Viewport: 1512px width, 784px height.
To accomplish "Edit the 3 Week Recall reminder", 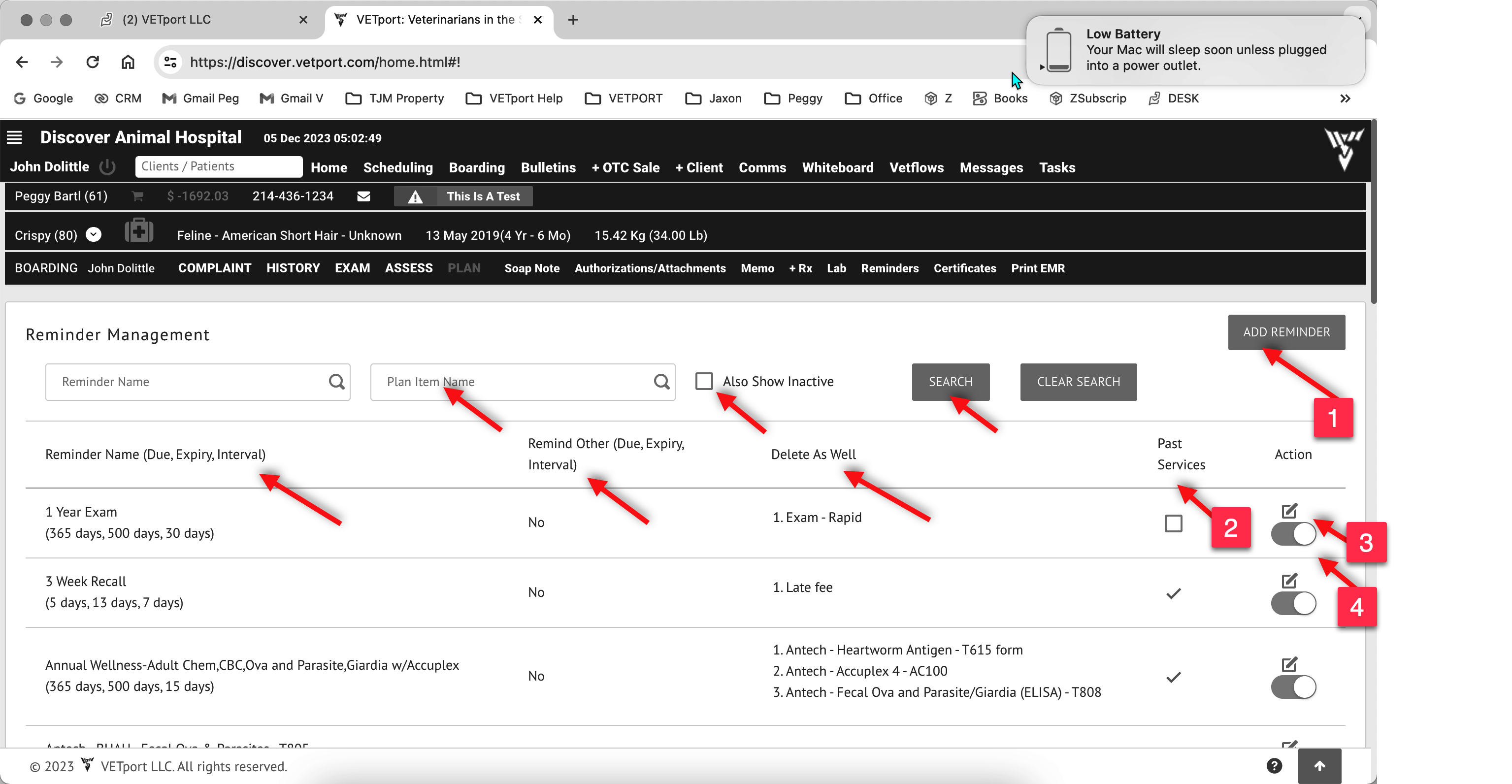I will (1289, 581).
